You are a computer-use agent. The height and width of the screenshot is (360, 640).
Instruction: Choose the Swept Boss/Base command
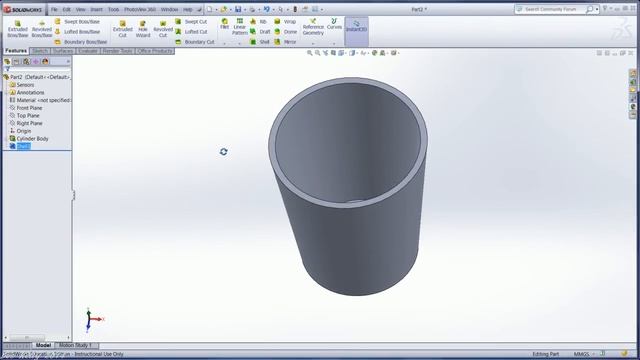77,22
